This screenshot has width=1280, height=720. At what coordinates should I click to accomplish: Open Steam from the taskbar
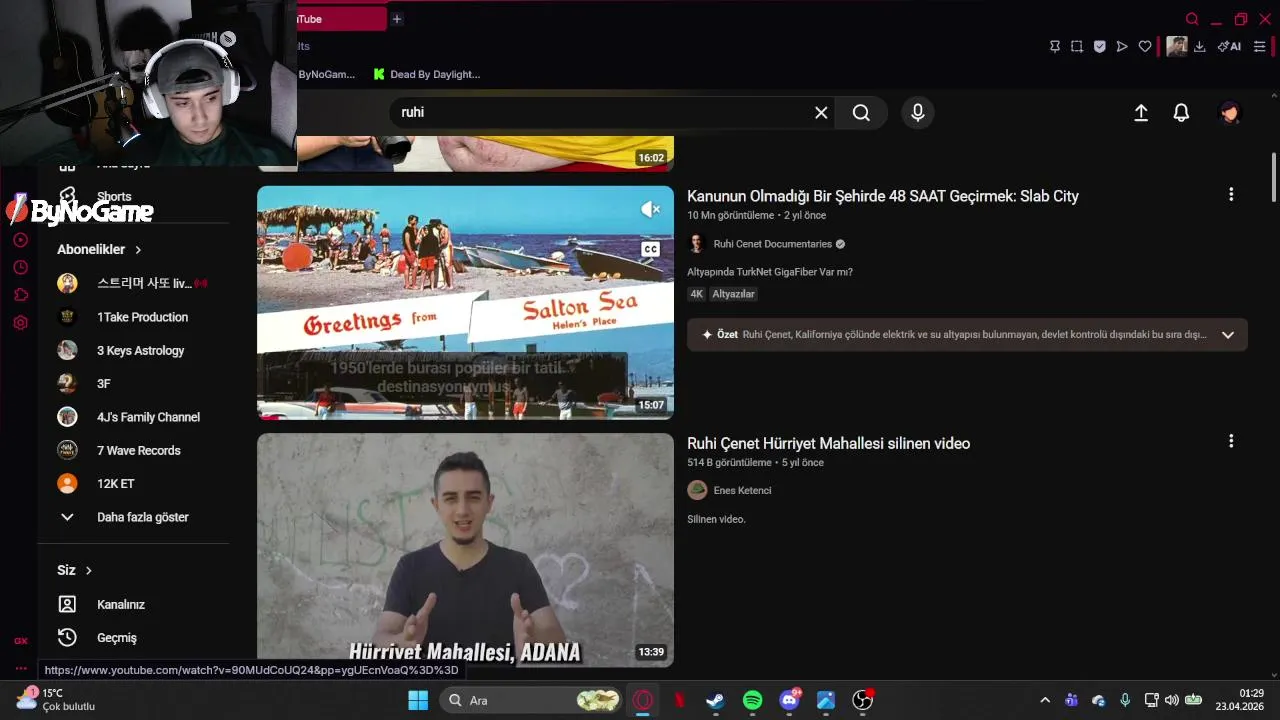(x=716, y=700)
